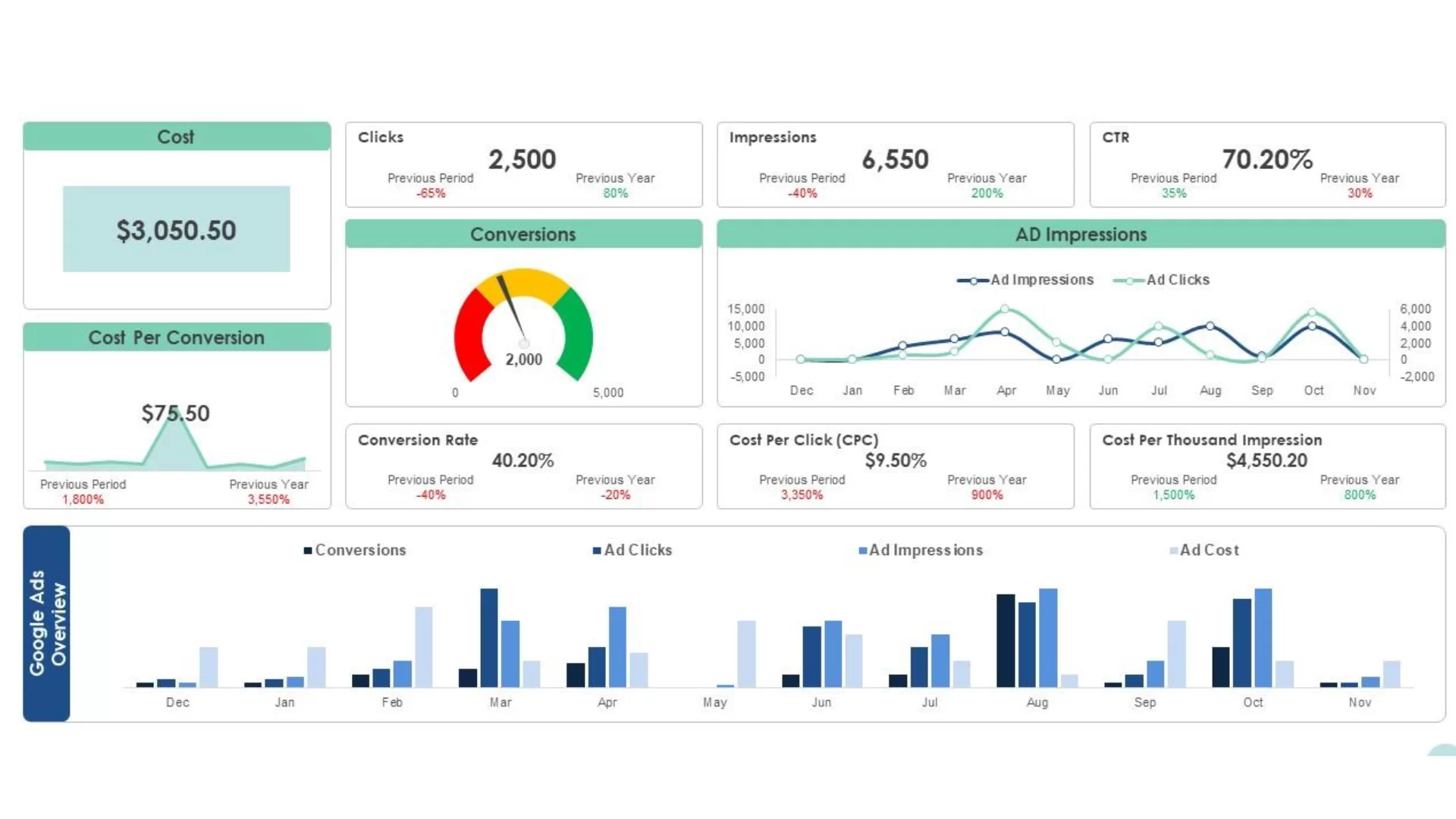Click the Conversions legend marker
Image resolution: width=1456 pixels, height=819 pixels.
(x=308, y=551)
